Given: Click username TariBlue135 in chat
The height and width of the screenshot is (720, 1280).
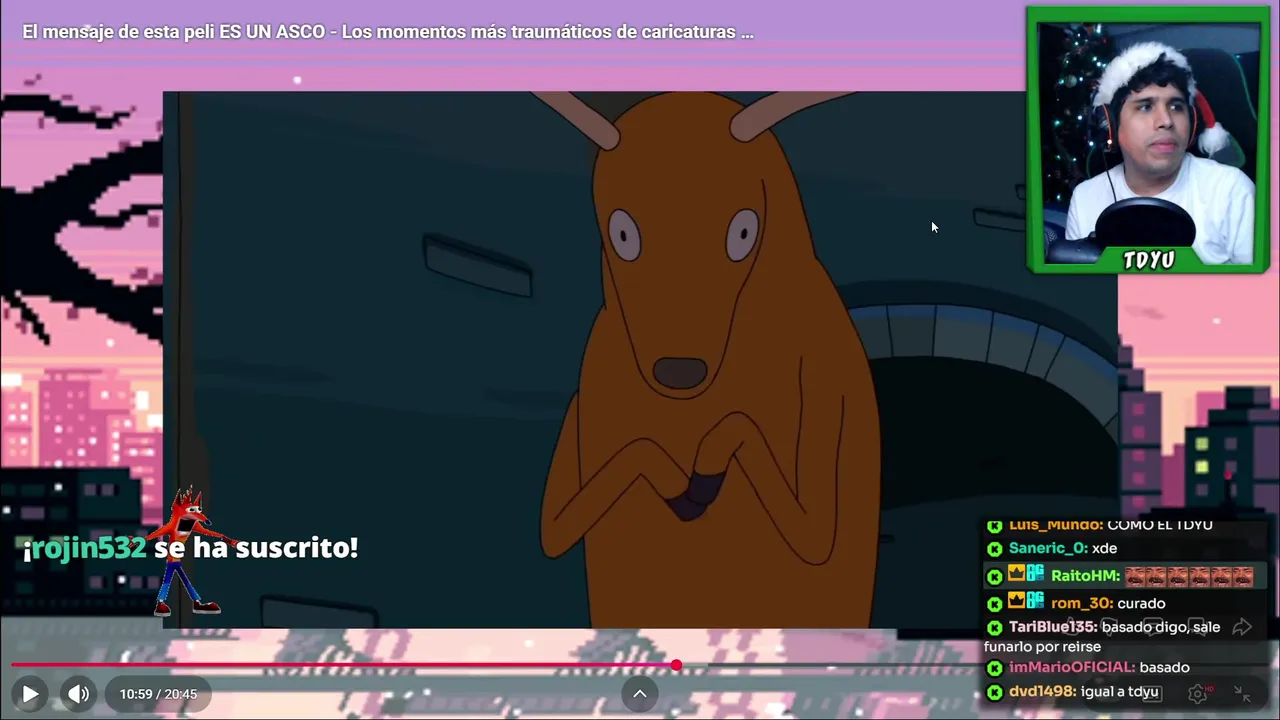Looking at the screenshot, I should pos(1052,627).
